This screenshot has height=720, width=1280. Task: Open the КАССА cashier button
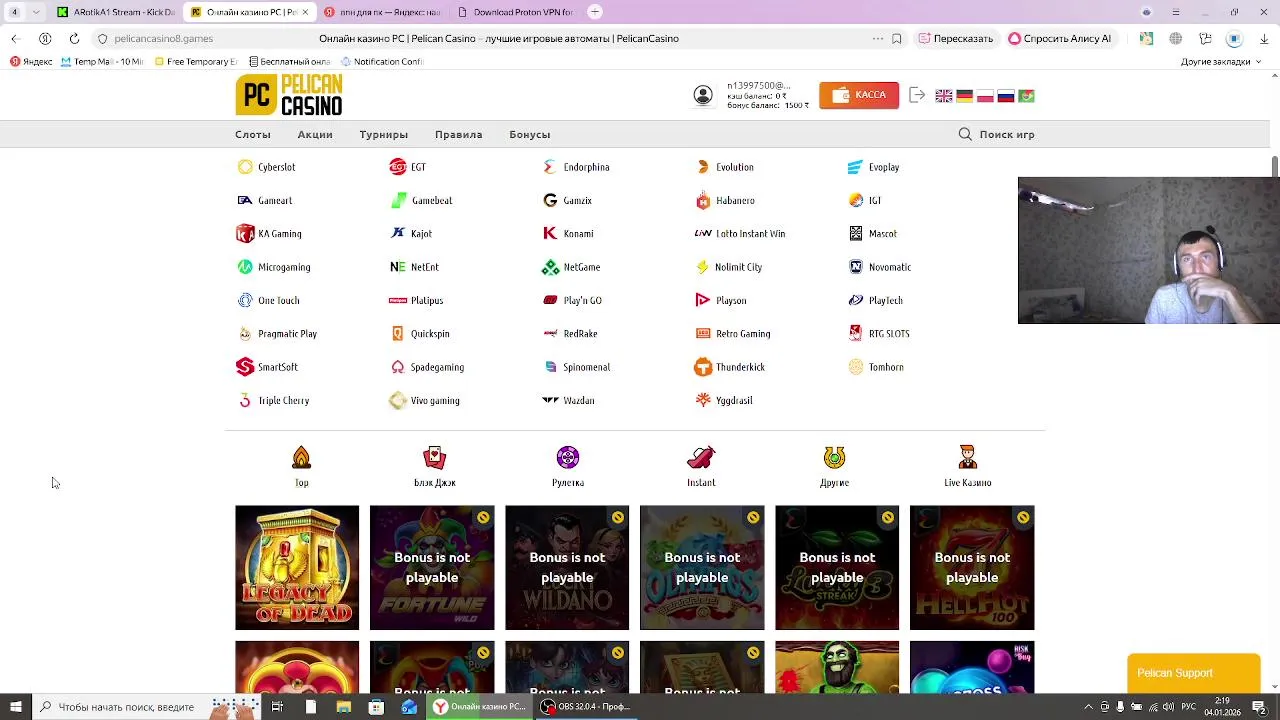859,95
